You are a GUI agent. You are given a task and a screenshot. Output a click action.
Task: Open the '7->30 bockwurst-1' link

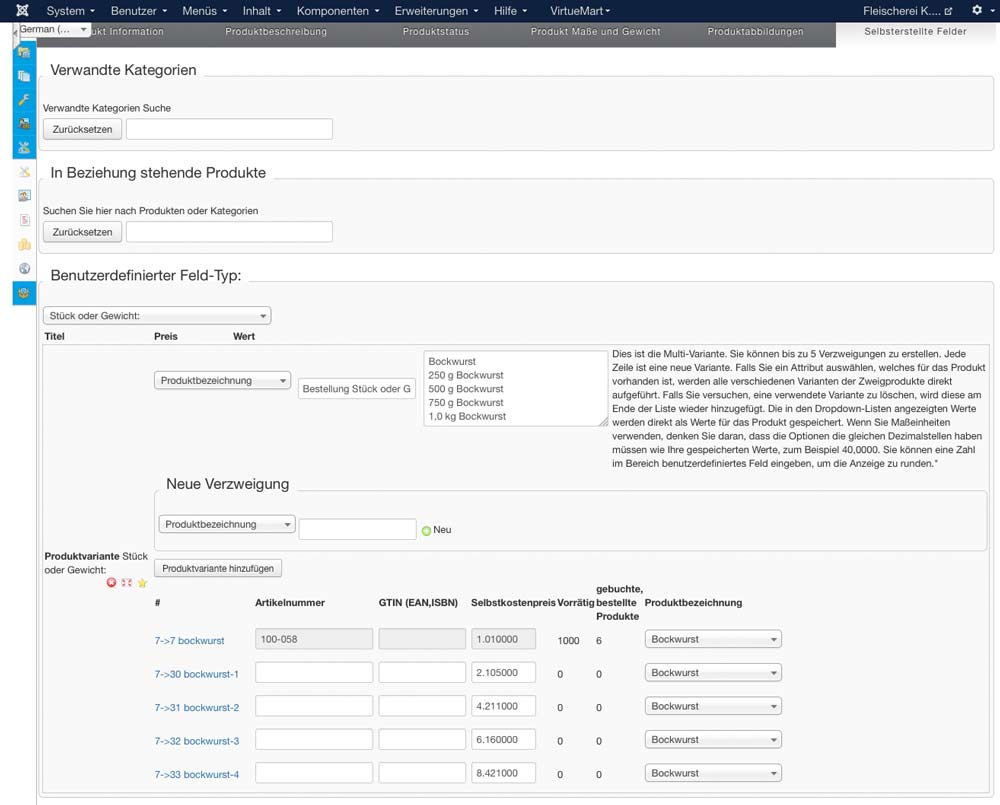(196, 674)
